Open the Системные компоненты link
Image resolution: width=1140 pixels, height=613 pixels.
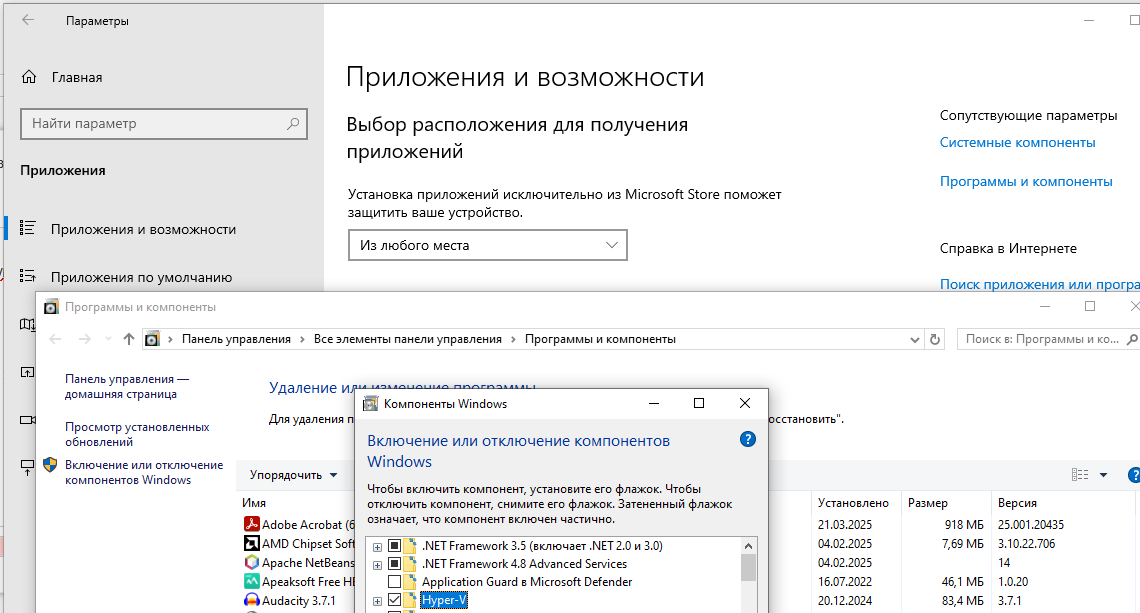[x=1017, y=142]
